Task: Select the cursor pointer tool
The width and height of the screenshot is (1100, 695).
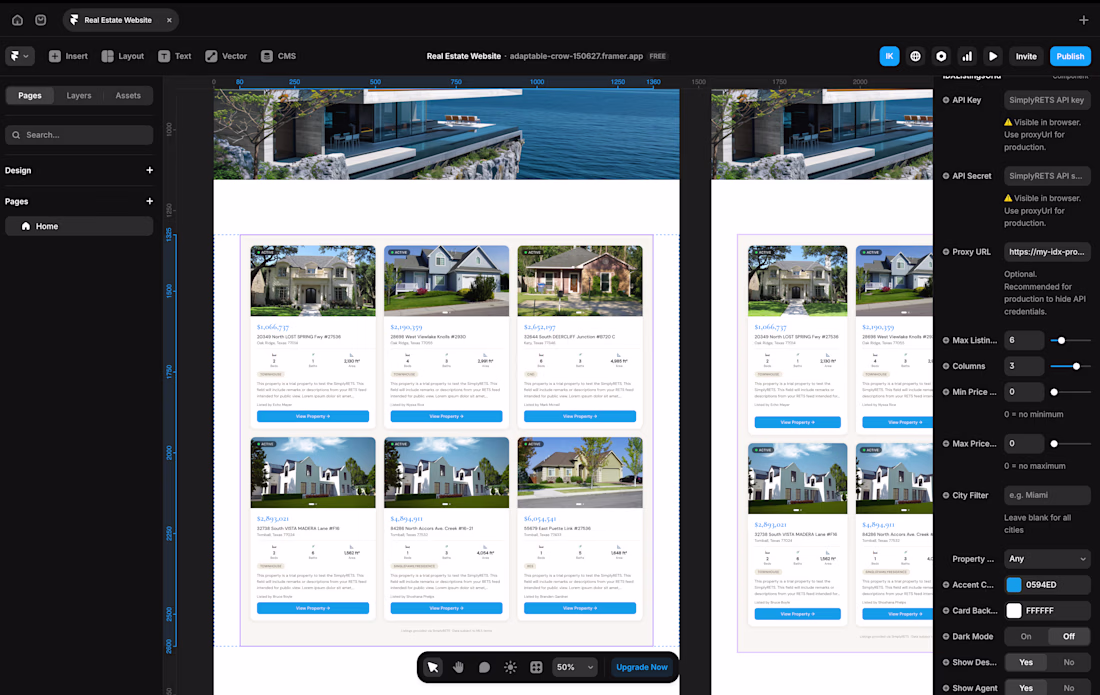Action: 433,667
